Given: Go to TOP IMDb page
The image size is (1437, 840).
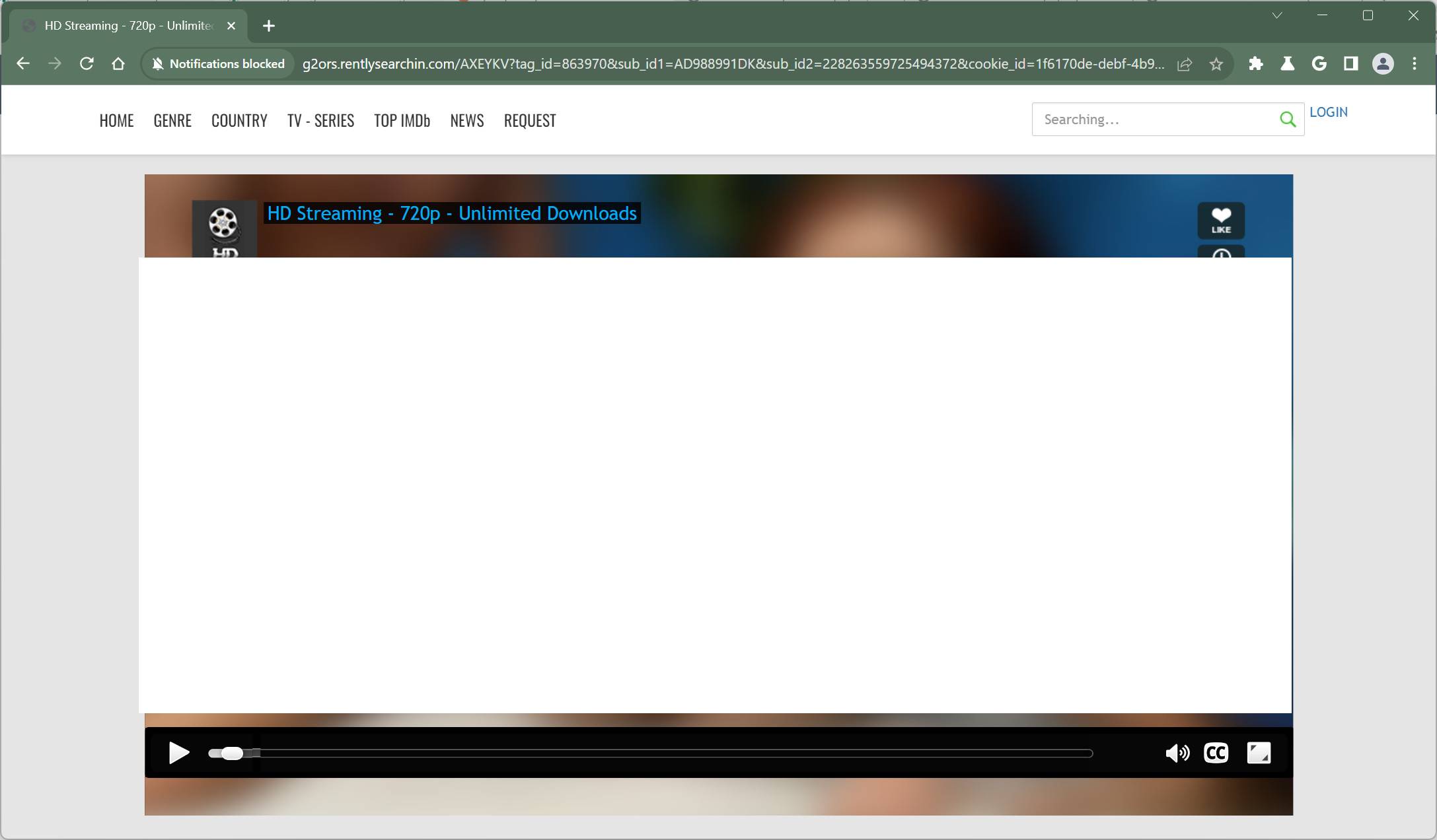Looking at the screenshot, I should point(402,120).
